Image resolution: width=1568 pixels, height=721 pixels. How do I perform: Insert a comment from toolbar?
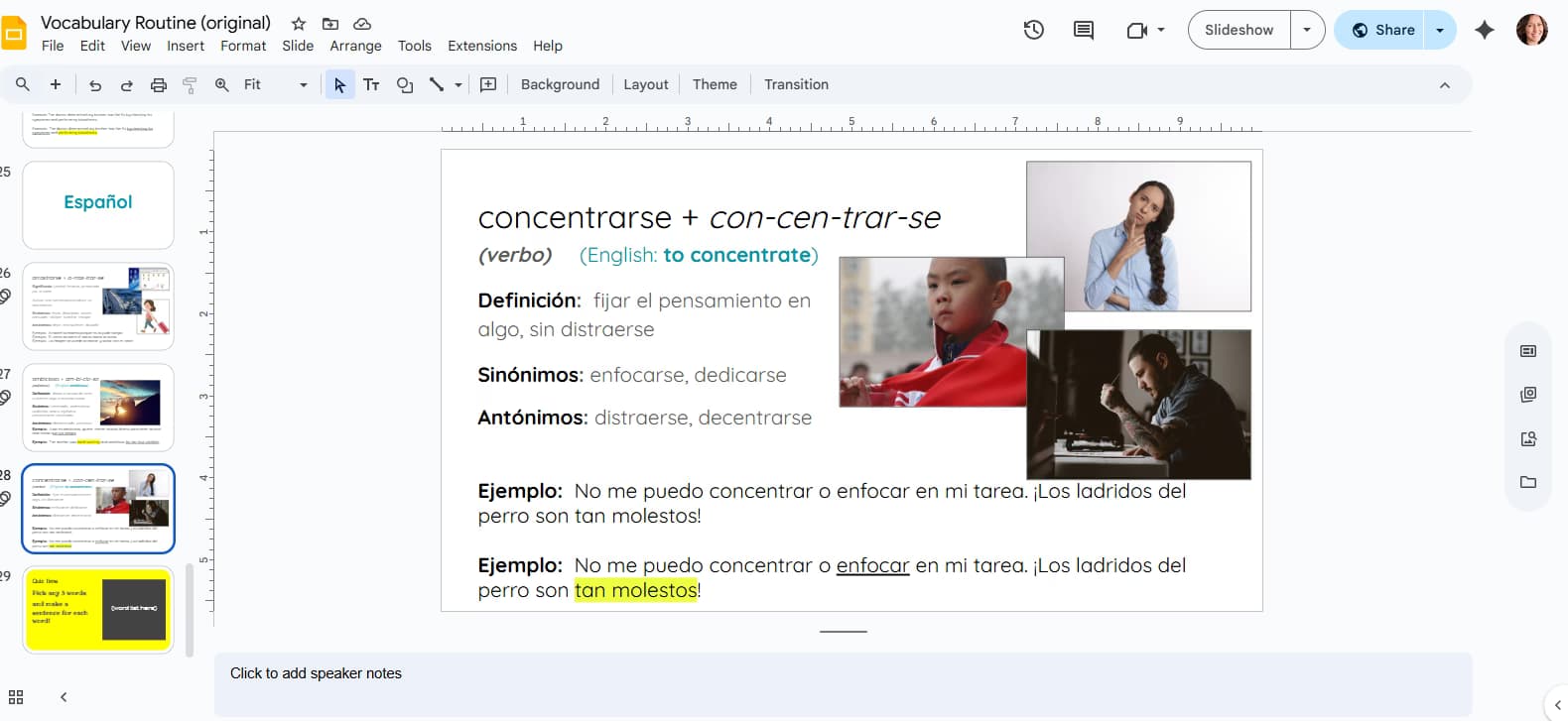[488, 85]
